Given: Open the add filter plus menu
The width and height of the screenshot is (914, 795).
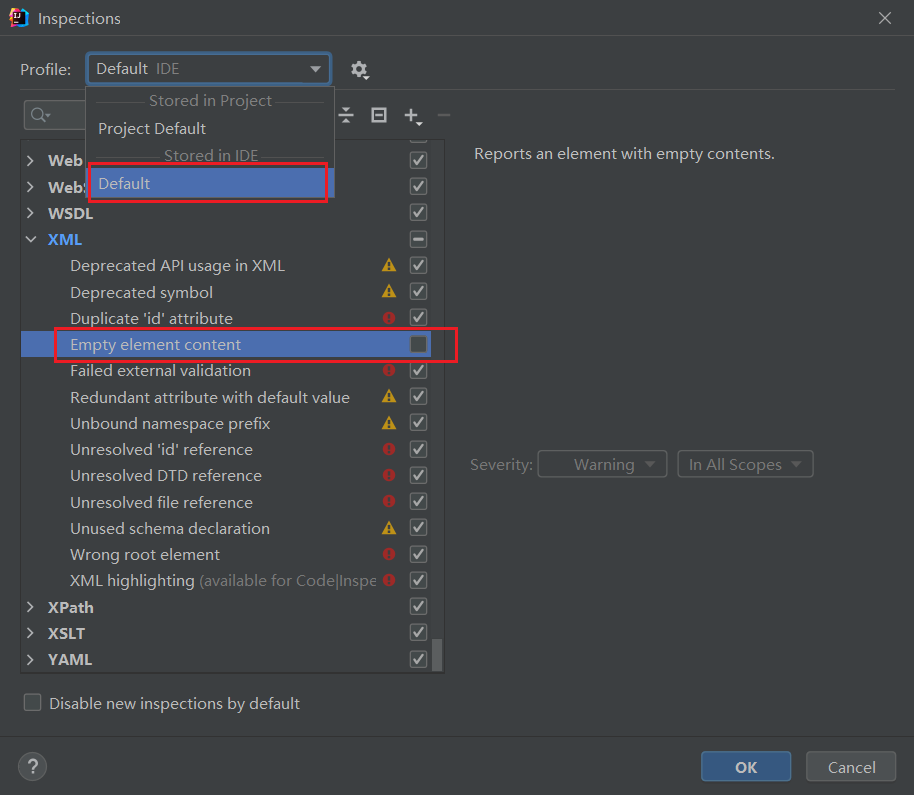Looking at the screenshot, I should pos(413,115).
